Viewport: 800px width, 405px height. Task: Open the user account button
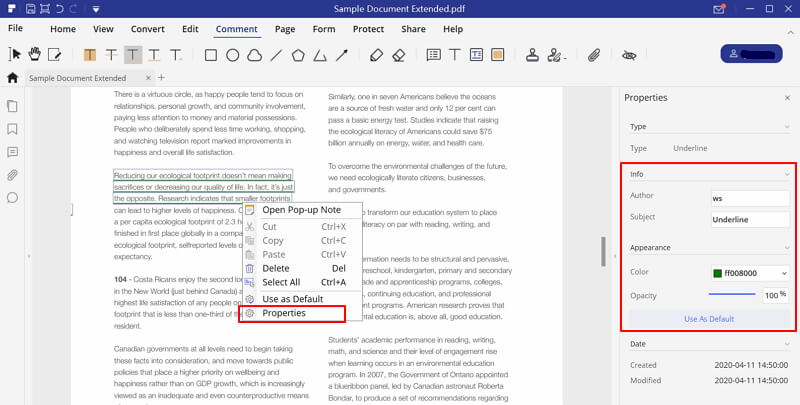point(751,54)
